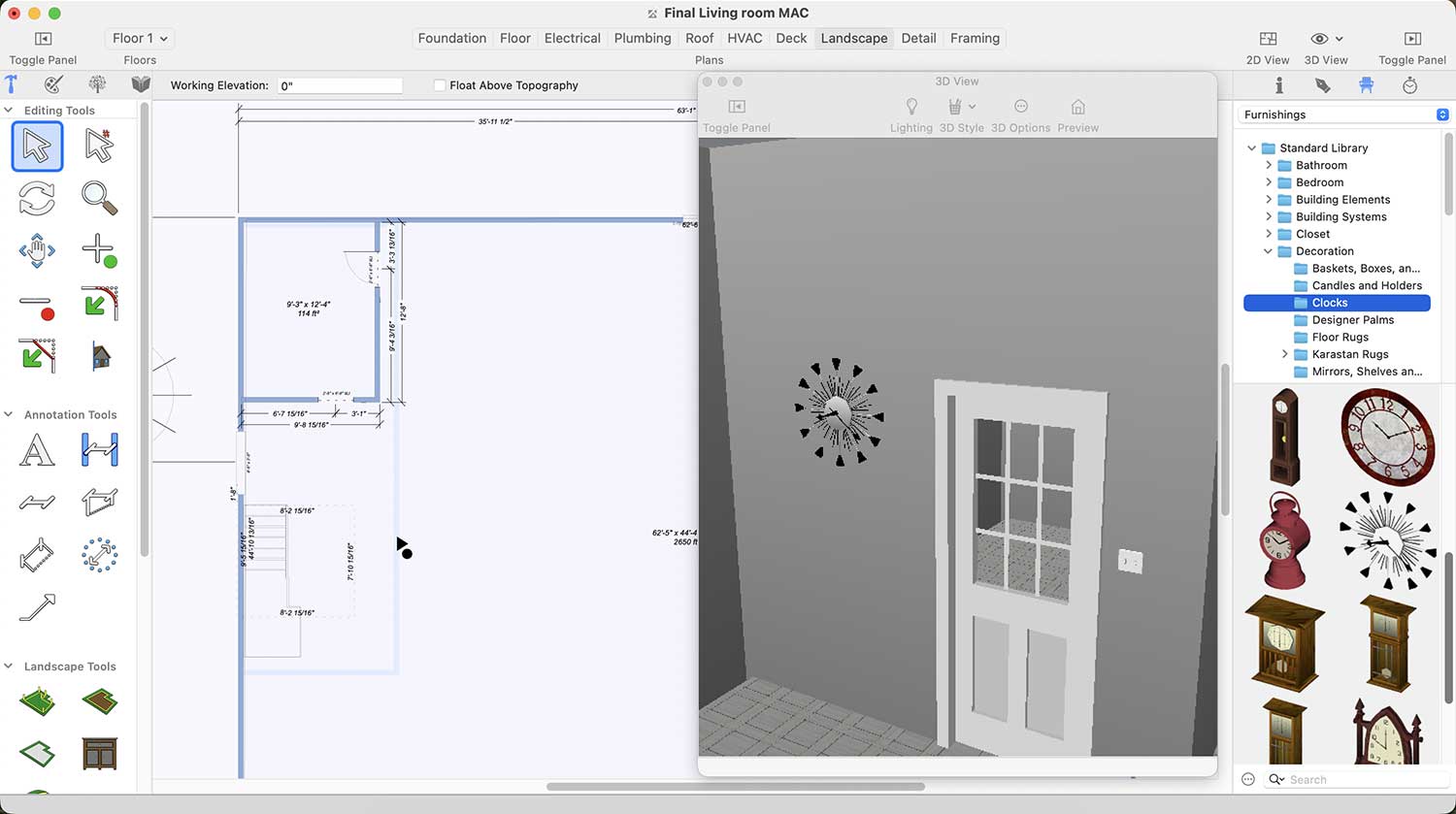Switch to the Framing plan tab
This screenshot has width=1456, height=814.
[975, 39]
